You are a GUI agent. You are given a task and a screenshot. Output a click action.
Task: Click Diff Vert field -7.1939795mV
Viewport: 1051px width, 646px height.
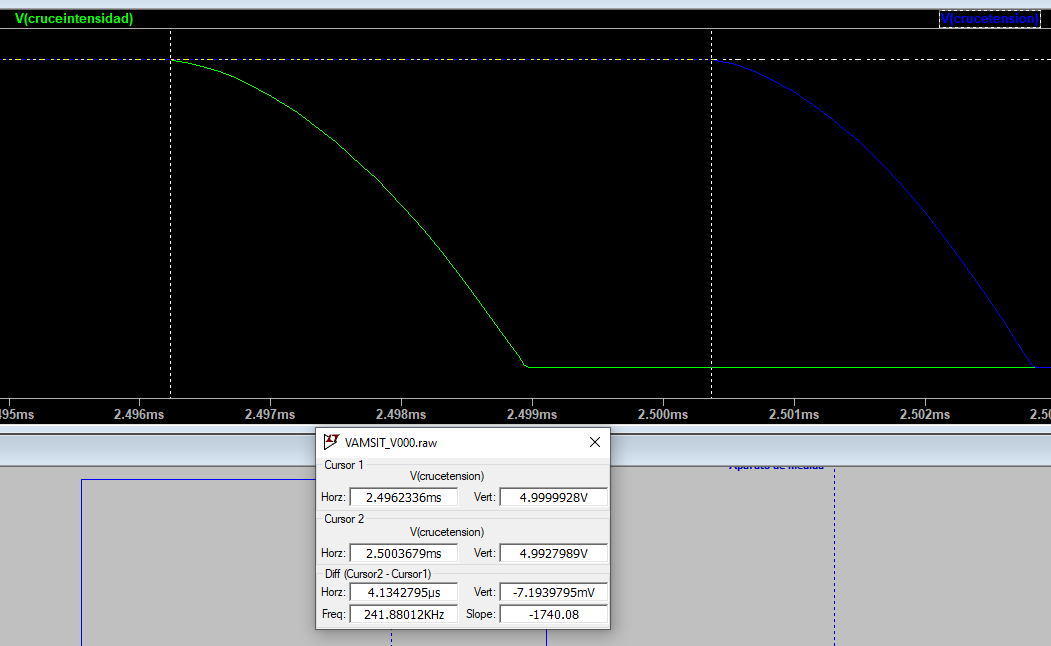click(x=554, y=592)
